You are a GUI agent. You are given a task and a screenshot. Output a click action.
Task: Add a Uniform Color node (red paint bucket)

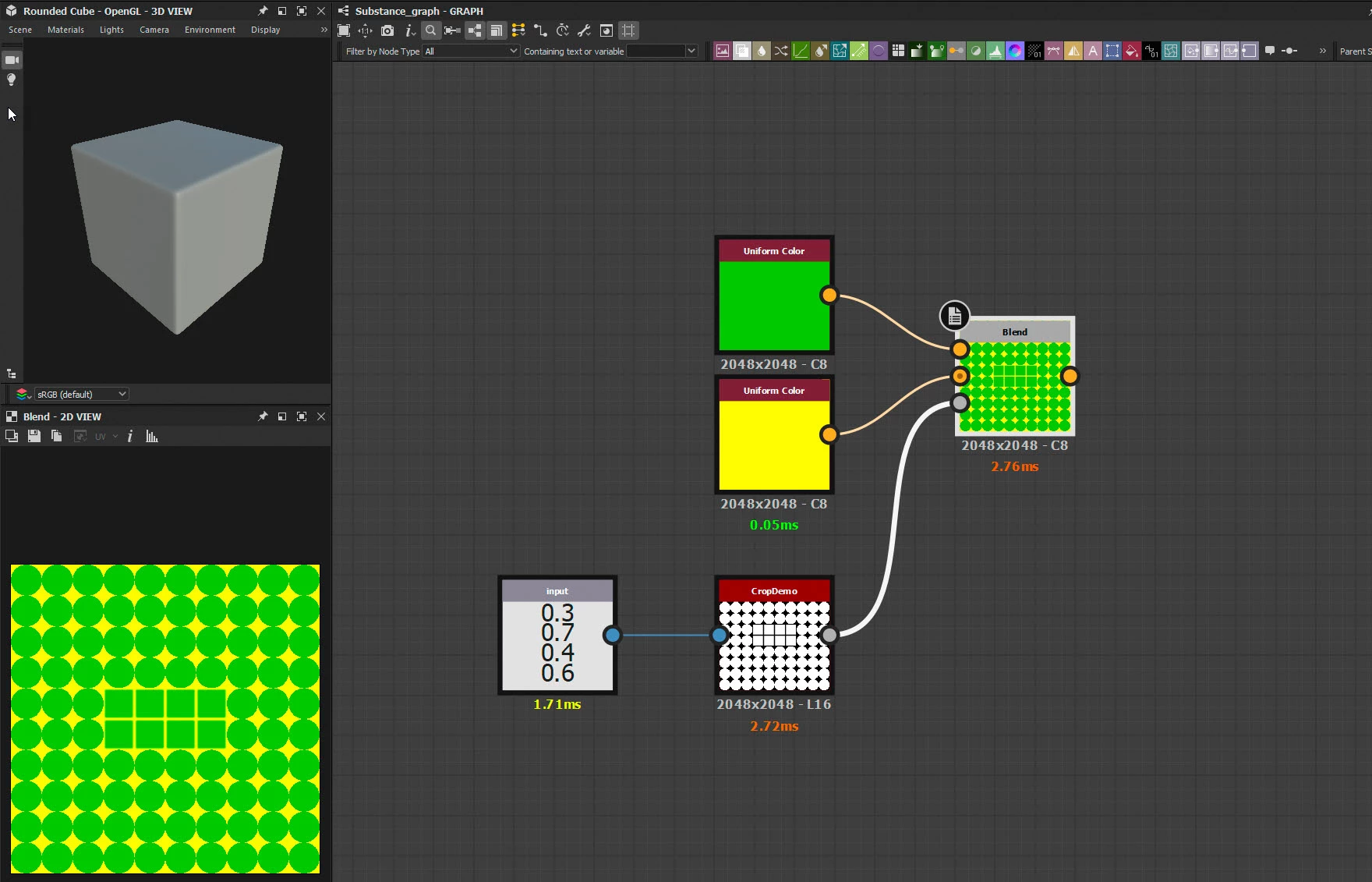click(x=1132, y=51)
